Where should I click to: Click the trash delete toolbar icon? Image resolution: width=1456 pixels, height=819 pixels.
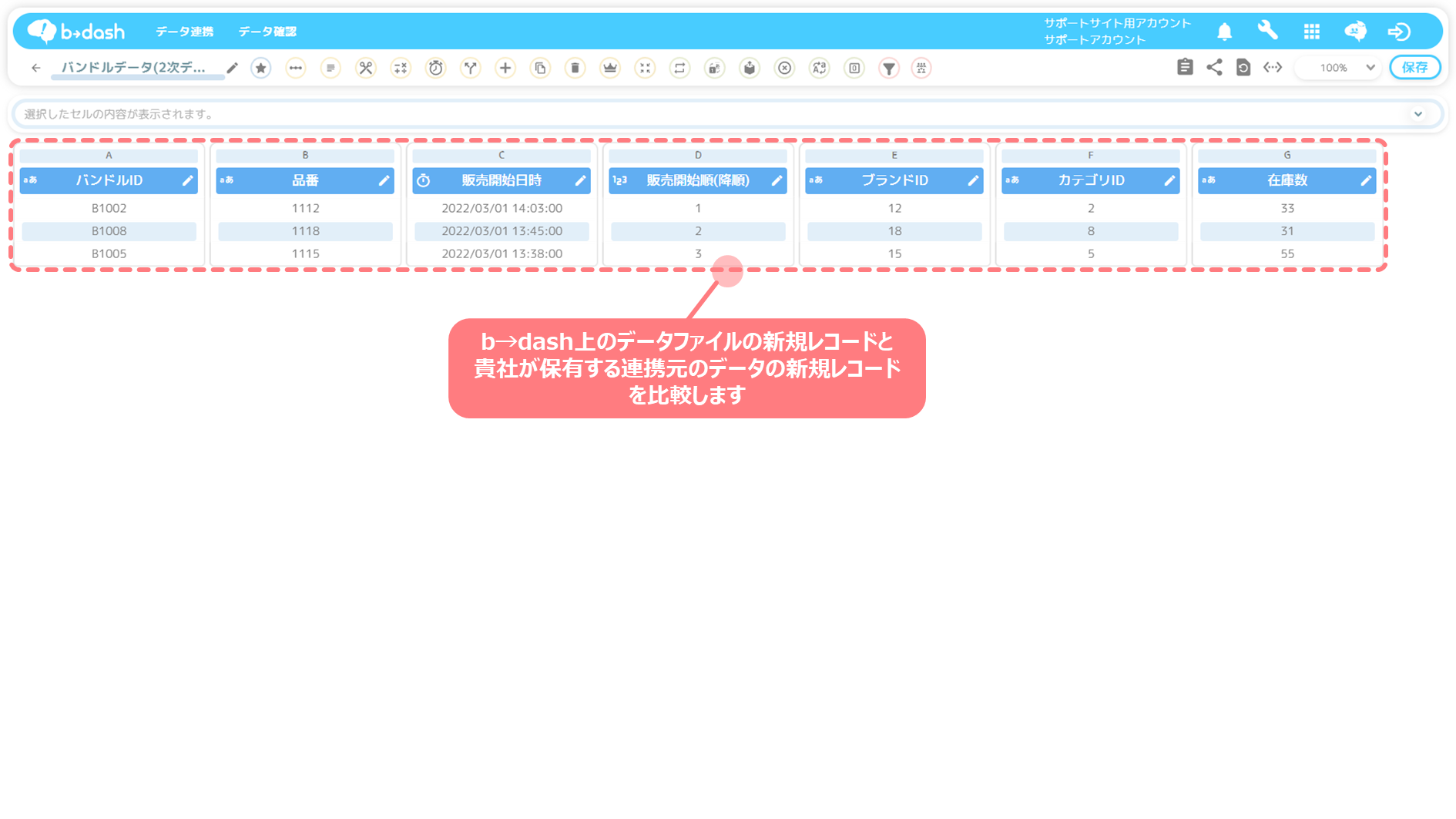point(575,68)
